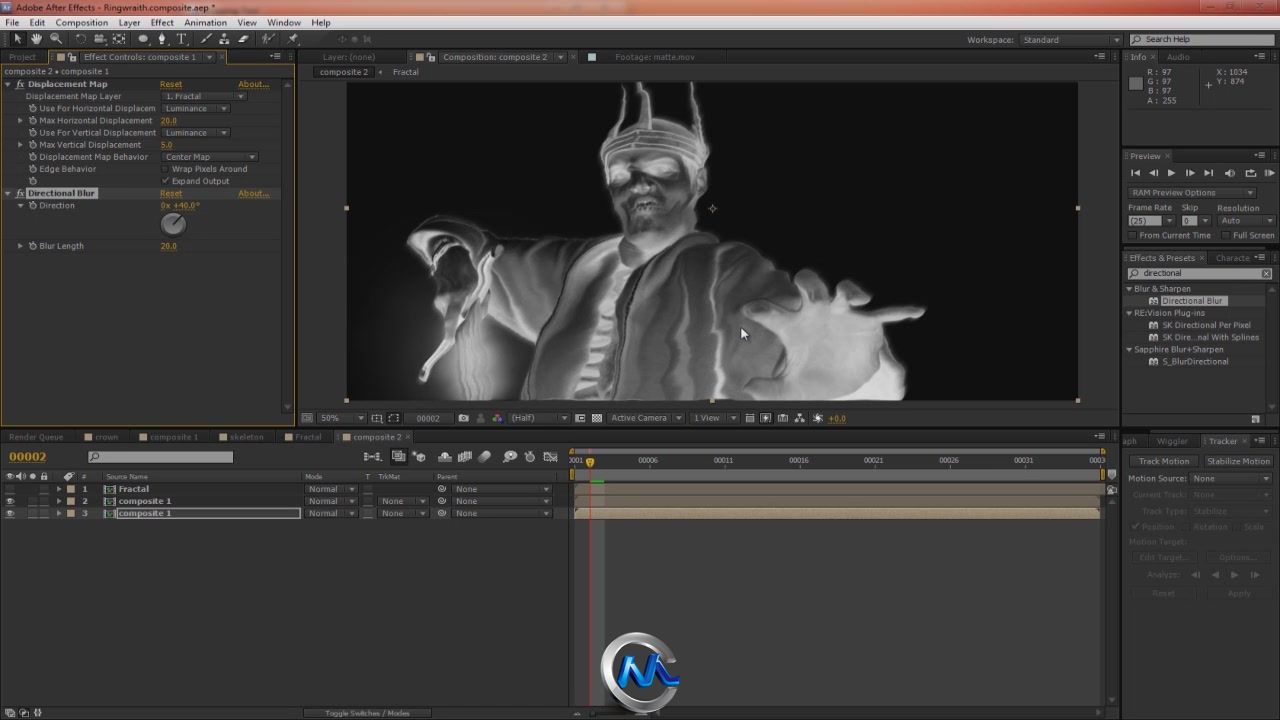Image resolution: width=1280 pixels, height=720 pixels.
Task: Adjust the Direction angle dial
Action: (173, 224)
